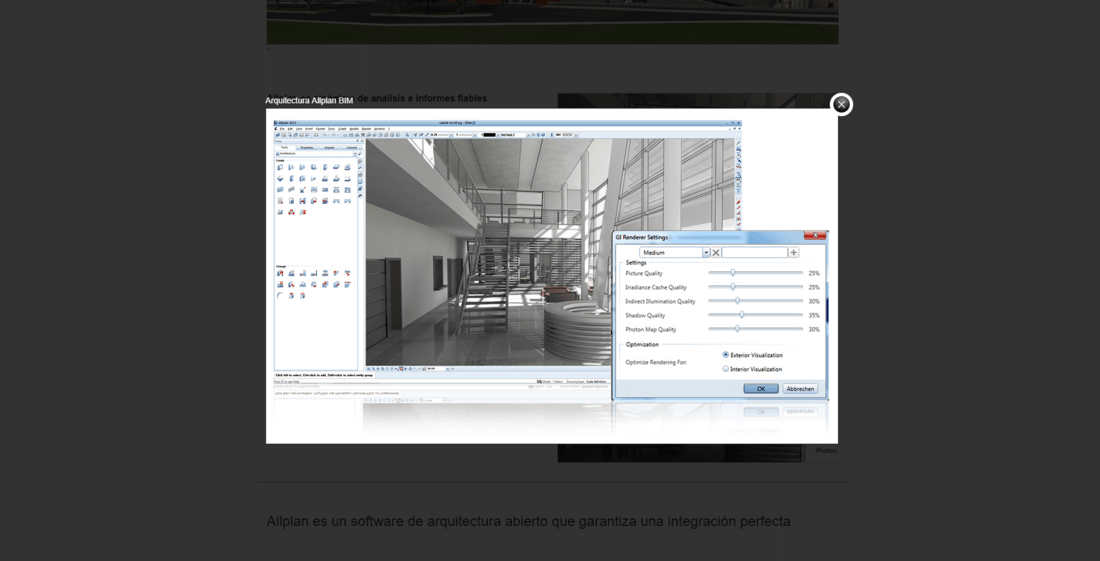Image resolution: width=1100 pixels, height=561 pixels.
Task: Switch to the Wizards palette tab
Action: pyautogui.click(x=329, y=147)
